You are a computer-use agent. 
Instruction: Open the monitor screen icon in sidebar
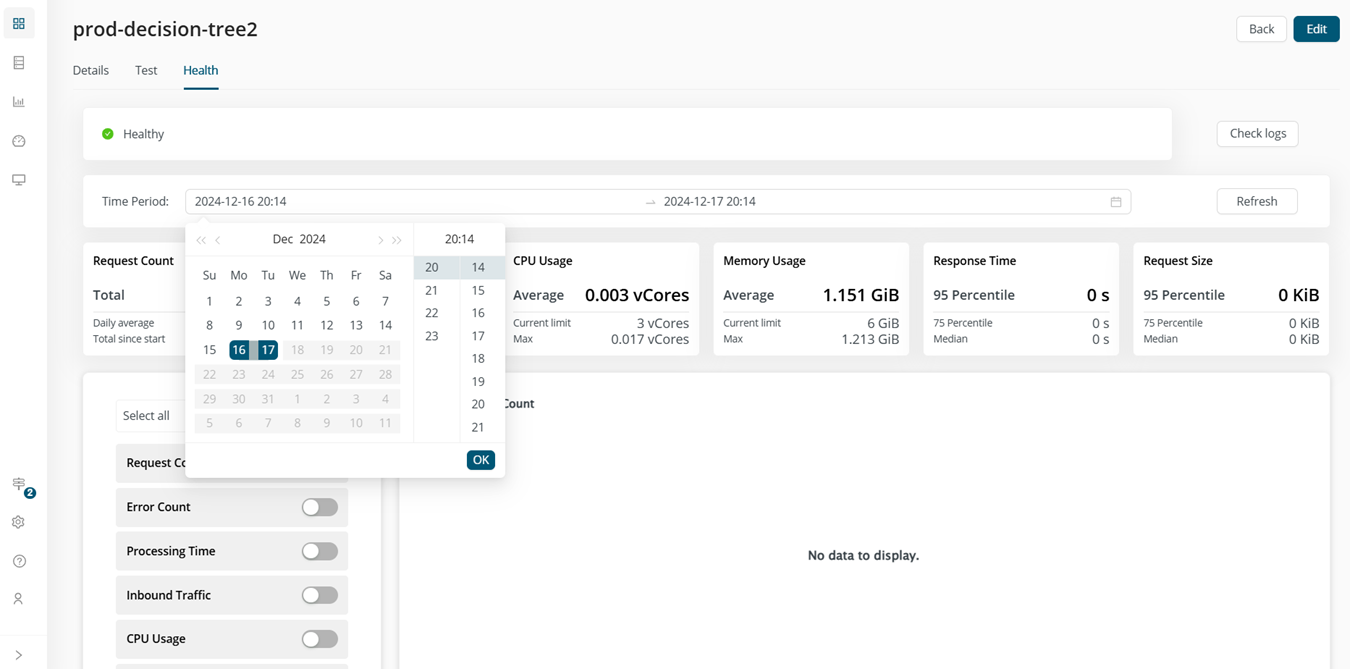19,180
